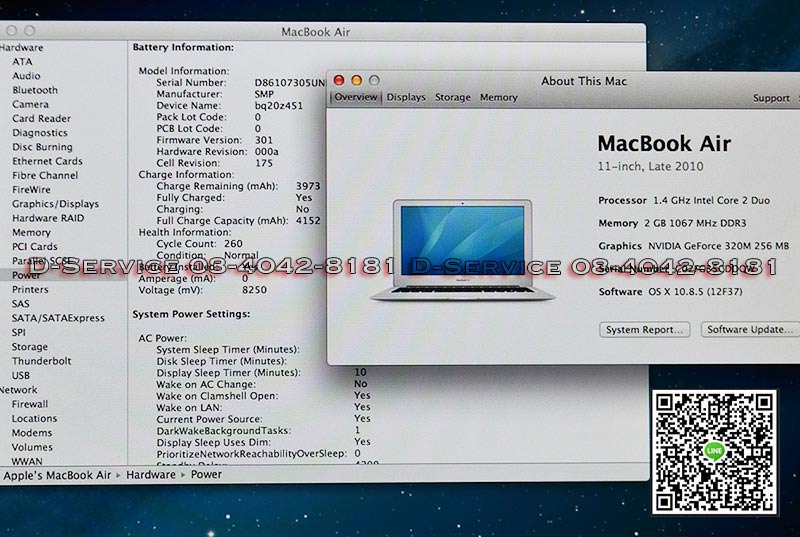Click Power in the bottom path bar

[x=206, y=474]
